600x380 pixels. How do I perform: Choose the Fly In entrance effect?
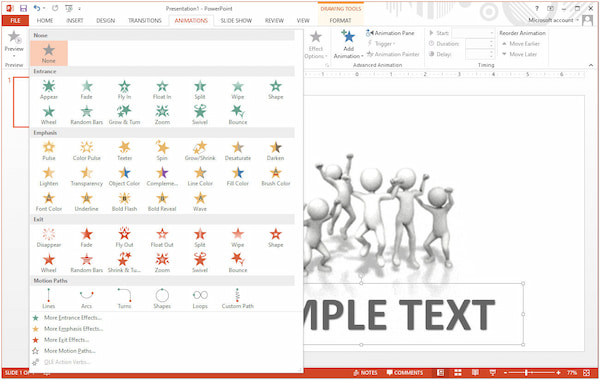[124, 90]
